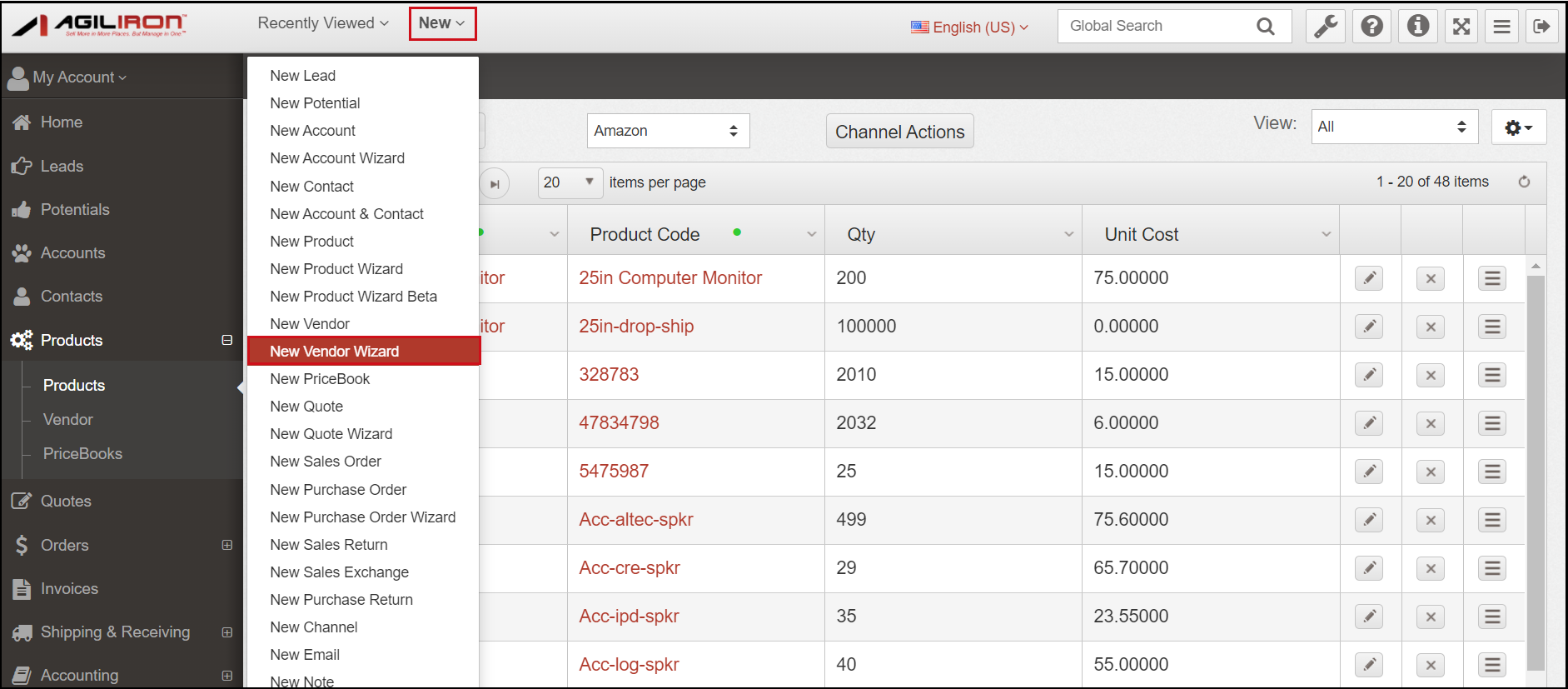Go to last page arrow button
The image size is (1568, 689).
[495, 184]
